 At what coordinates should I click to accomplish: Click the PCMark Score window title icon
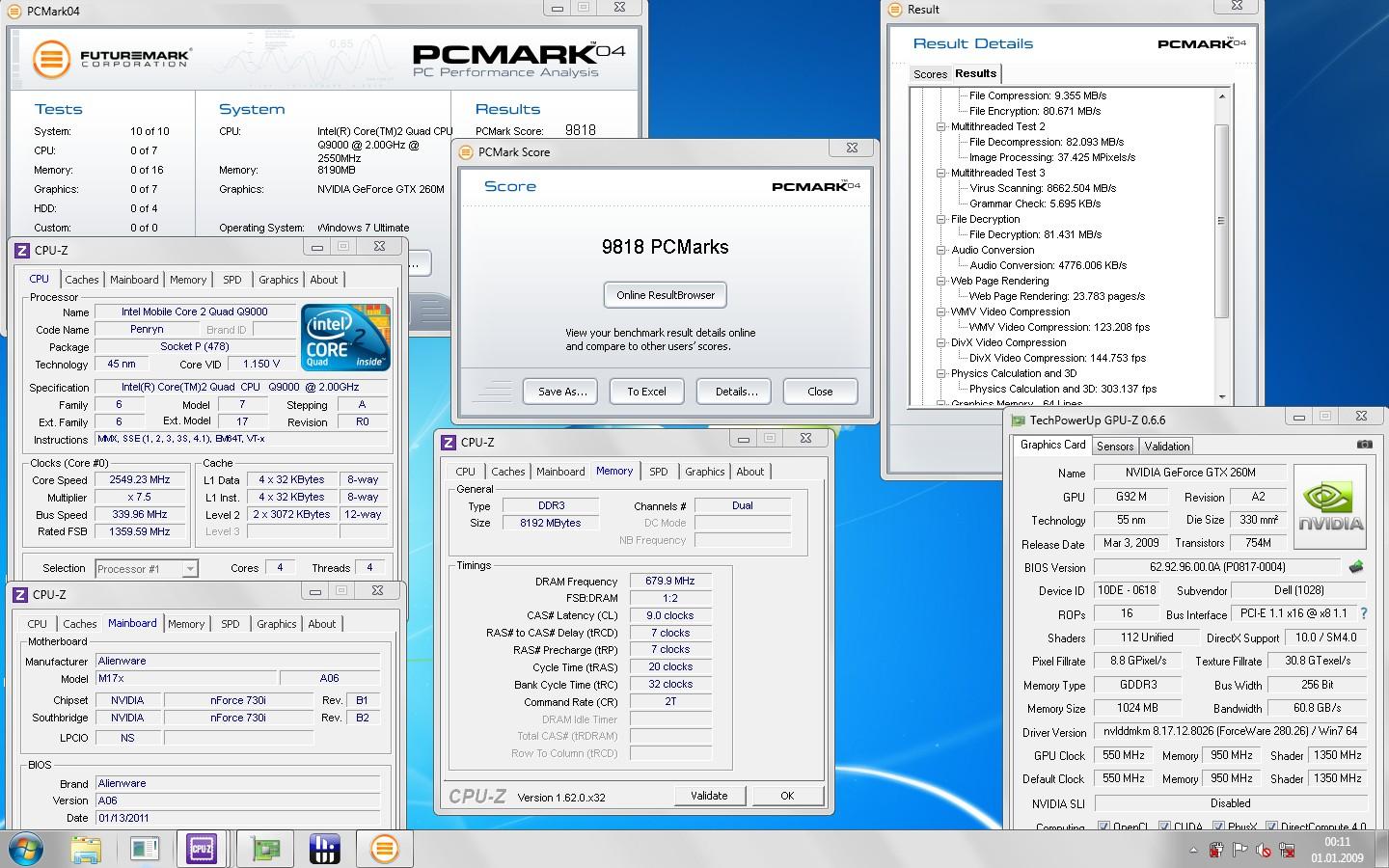click(x=466, y=151)
